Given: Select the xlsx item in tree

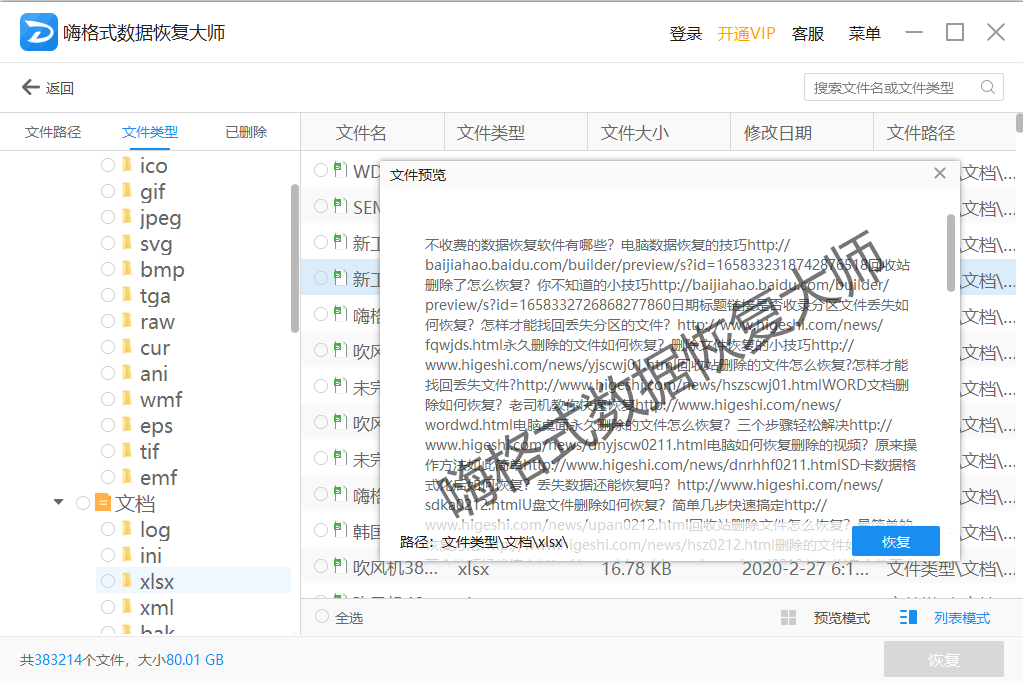Looking at the screenshot, I should click(194, 581).
